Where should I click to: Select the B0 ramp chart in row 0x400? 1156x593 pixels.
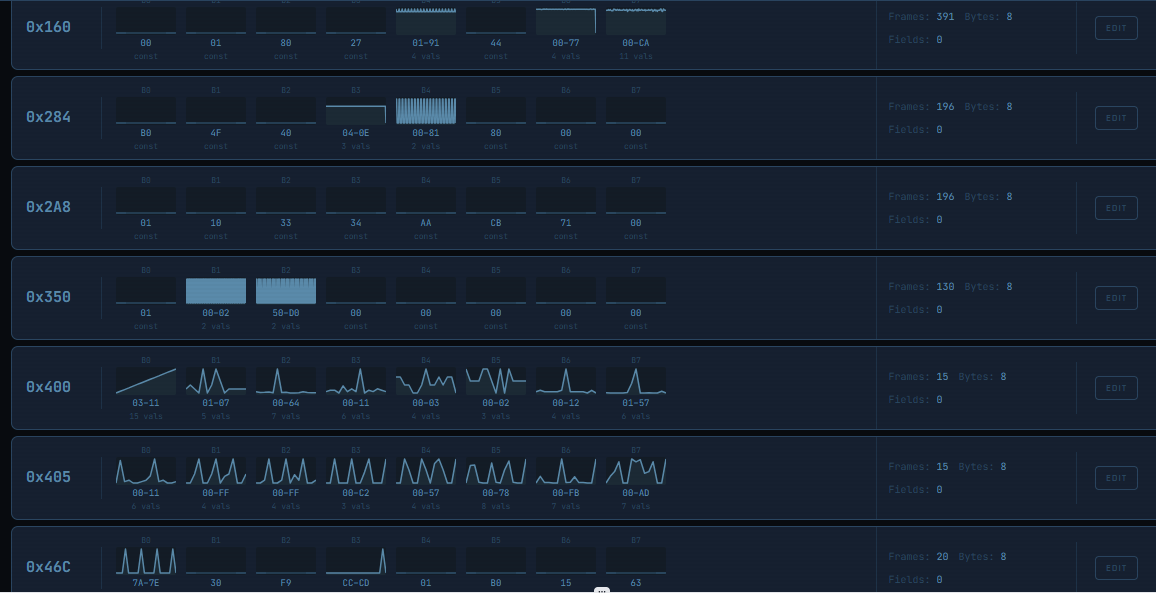tap(146, 381)
